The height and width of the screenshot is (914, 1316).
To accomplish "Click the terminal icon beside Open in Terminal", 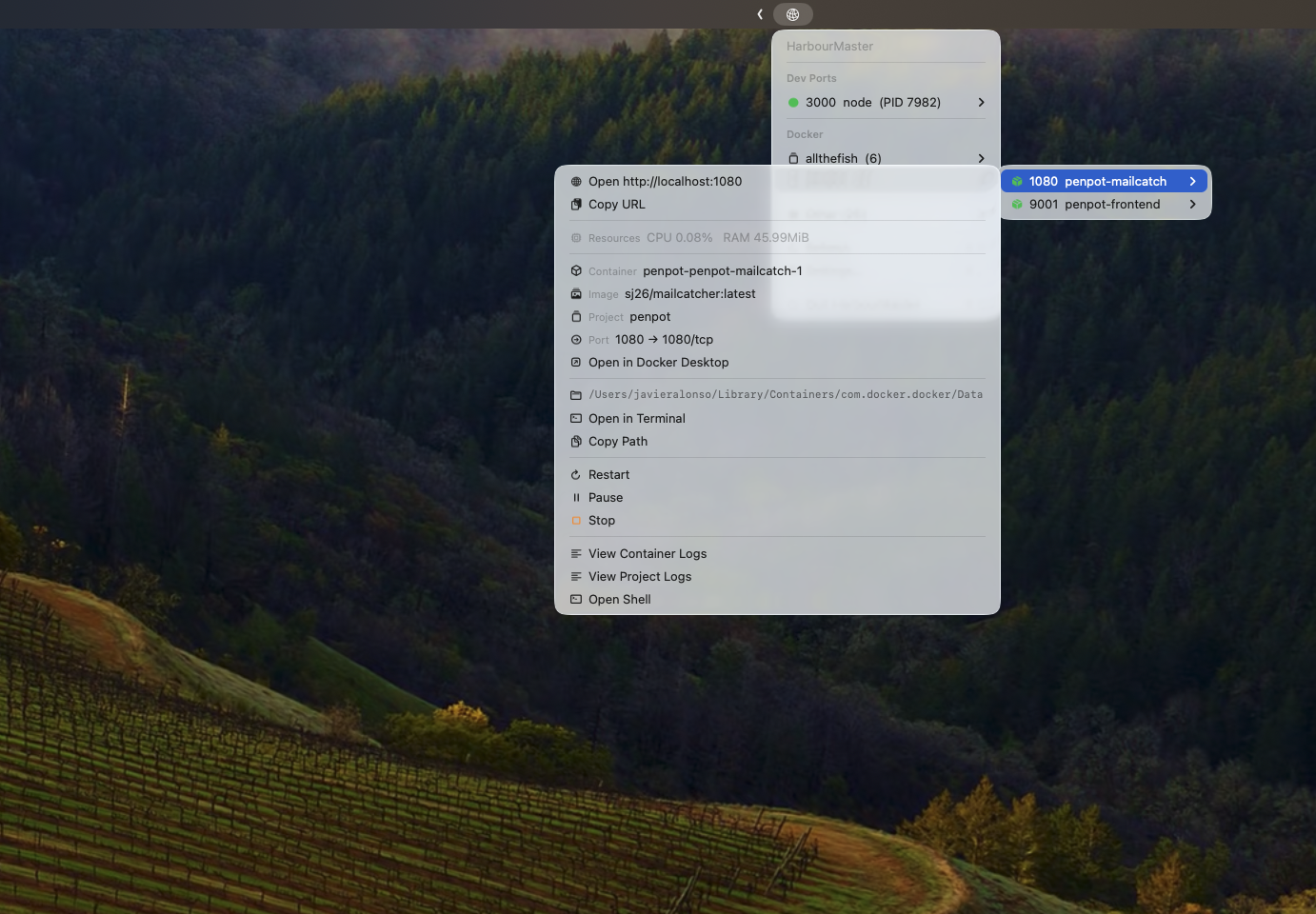I will tap(576, 418).
